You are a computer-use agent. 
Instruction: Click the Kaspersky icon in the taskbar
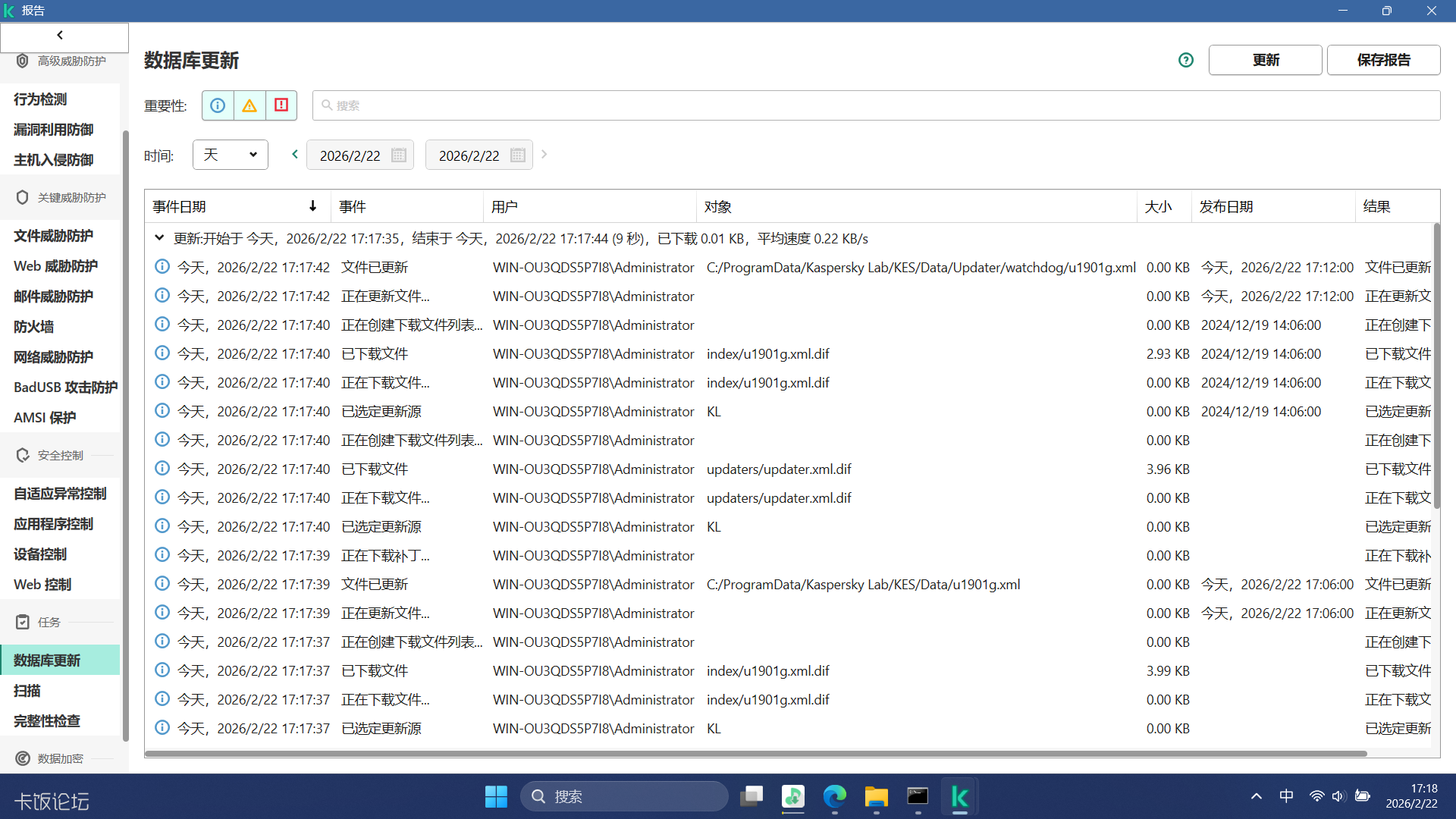(x=959, y=796)
